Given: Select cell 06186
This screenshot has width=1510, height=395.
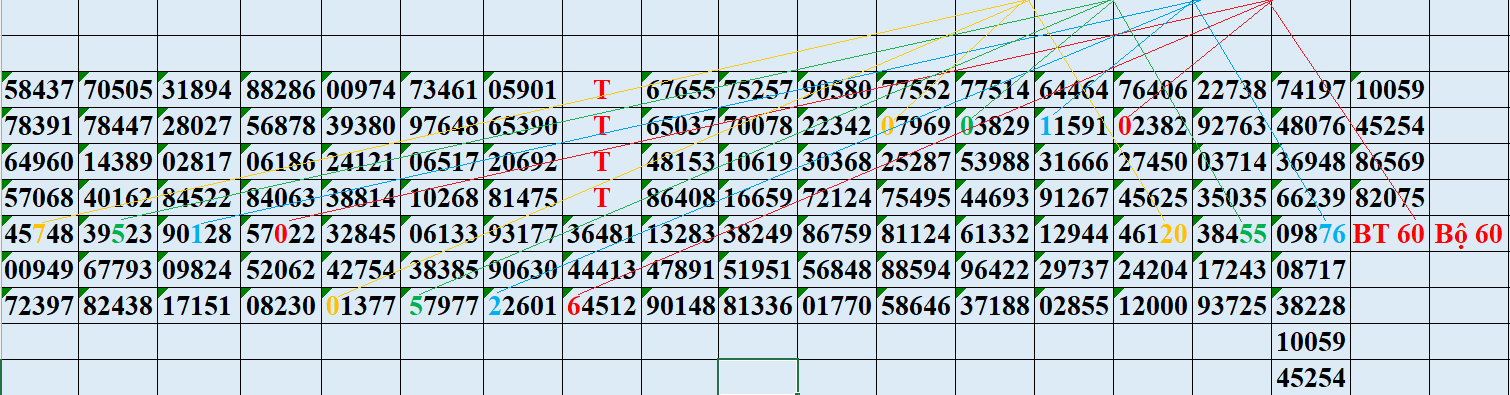Looking at the screenshot, I should point(281,162).
